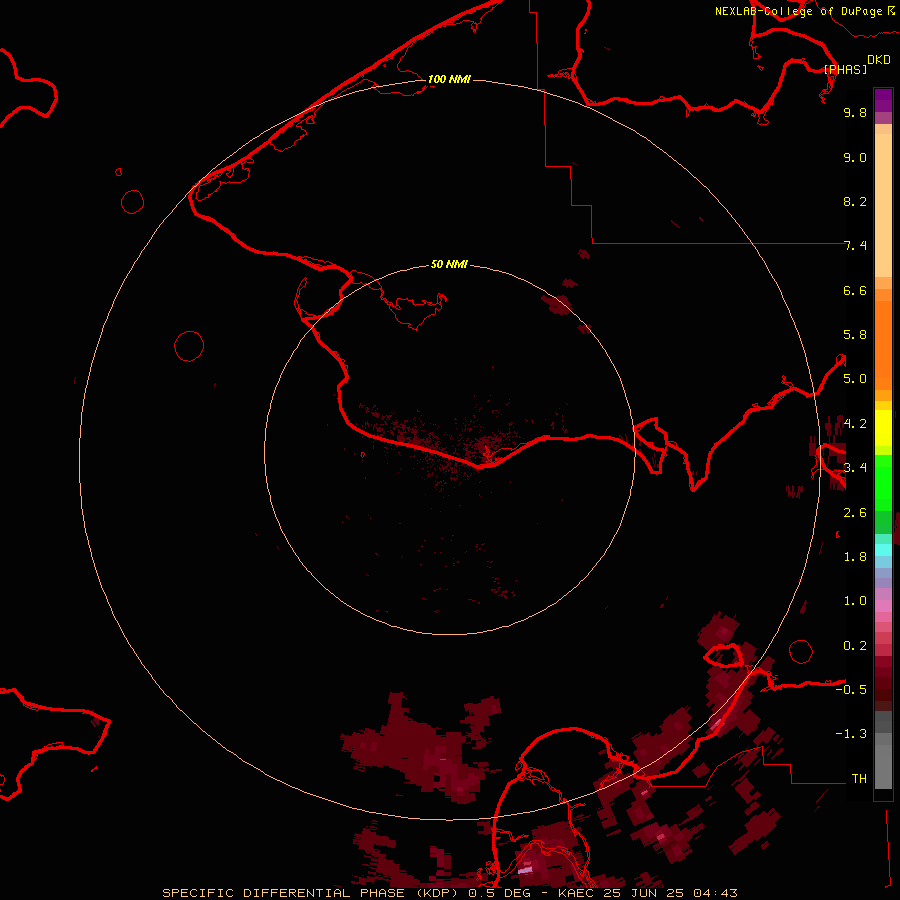This screenshot has height=900, width=900.
Task: Pick the purple band atop the color scale
Action: [883, 100]
